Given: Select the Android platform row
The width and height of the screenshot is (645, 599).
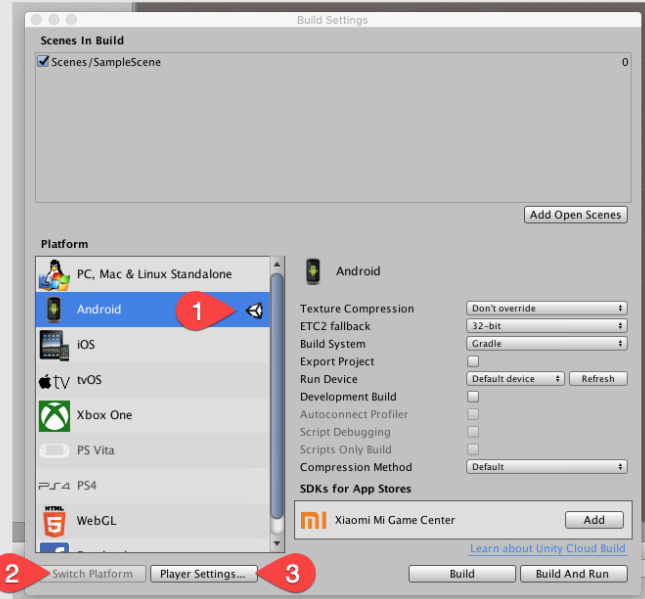Looking at the screenshot, I should pos(153,309).
